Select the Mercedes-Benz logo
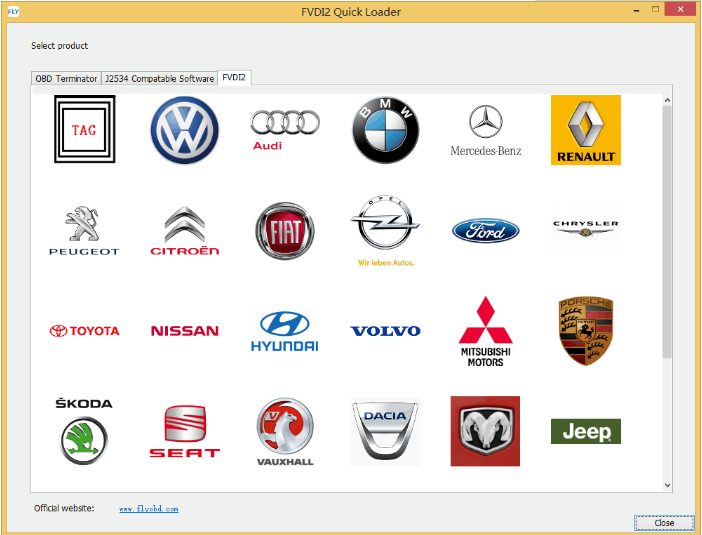Image resolution: width=702 pixels, height=535 pixels. coord(485,130)
